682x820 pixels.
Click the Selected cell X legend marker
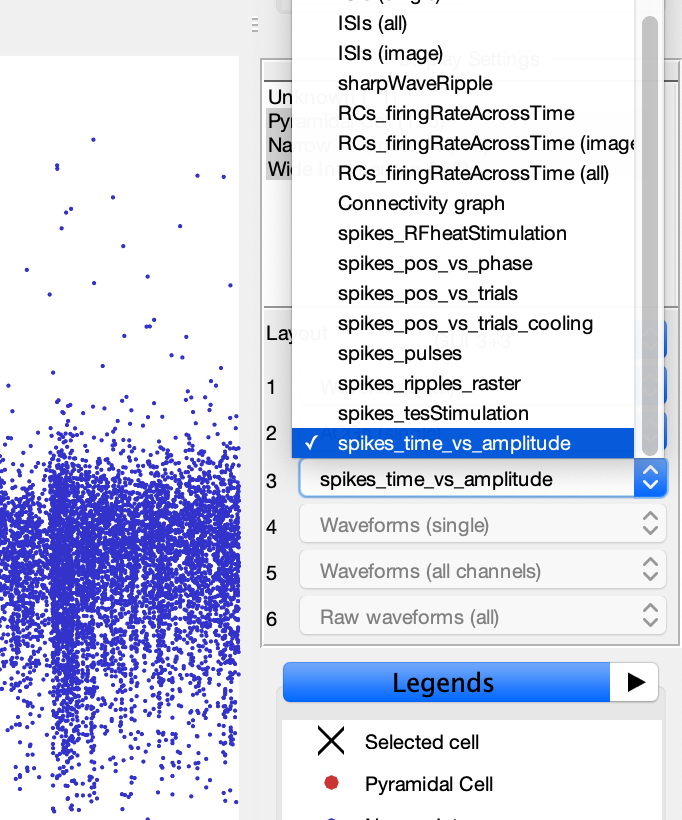pyautogui.click(x=331, y=741)
